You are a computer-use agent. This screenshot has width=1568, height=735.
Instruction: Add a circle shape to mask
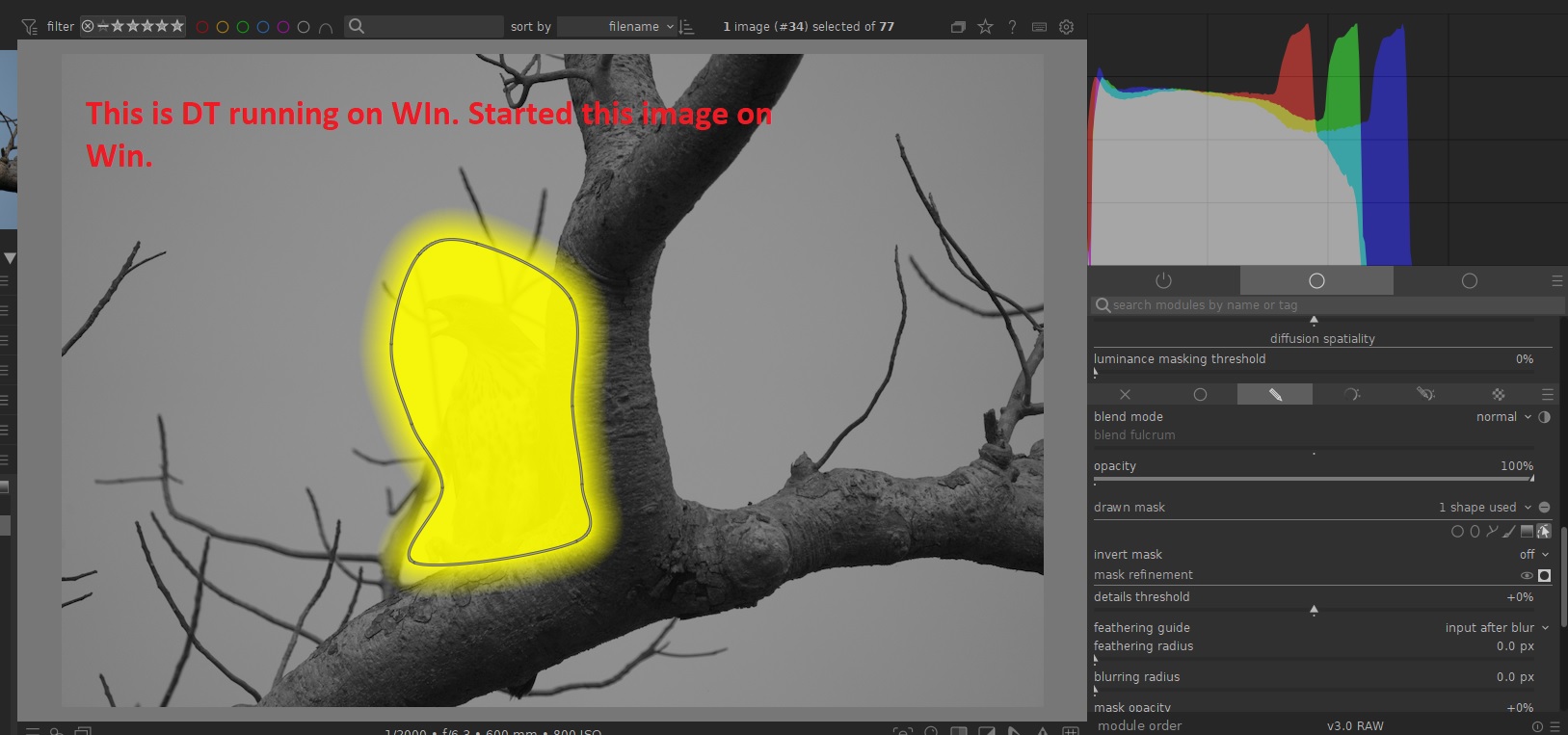pyautogui.click(x=1457, y=532)
